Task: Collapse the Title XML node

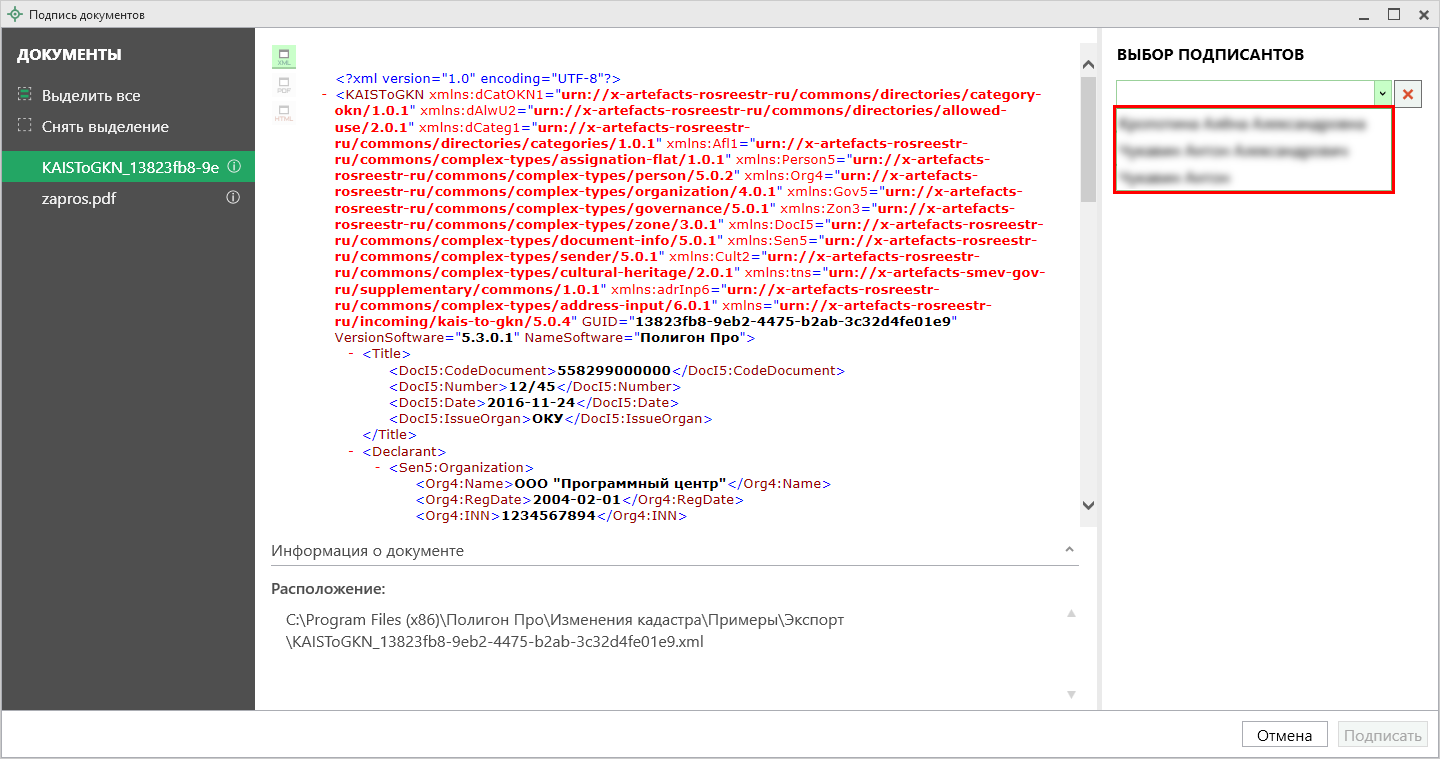Action: [x=351, y=354]
